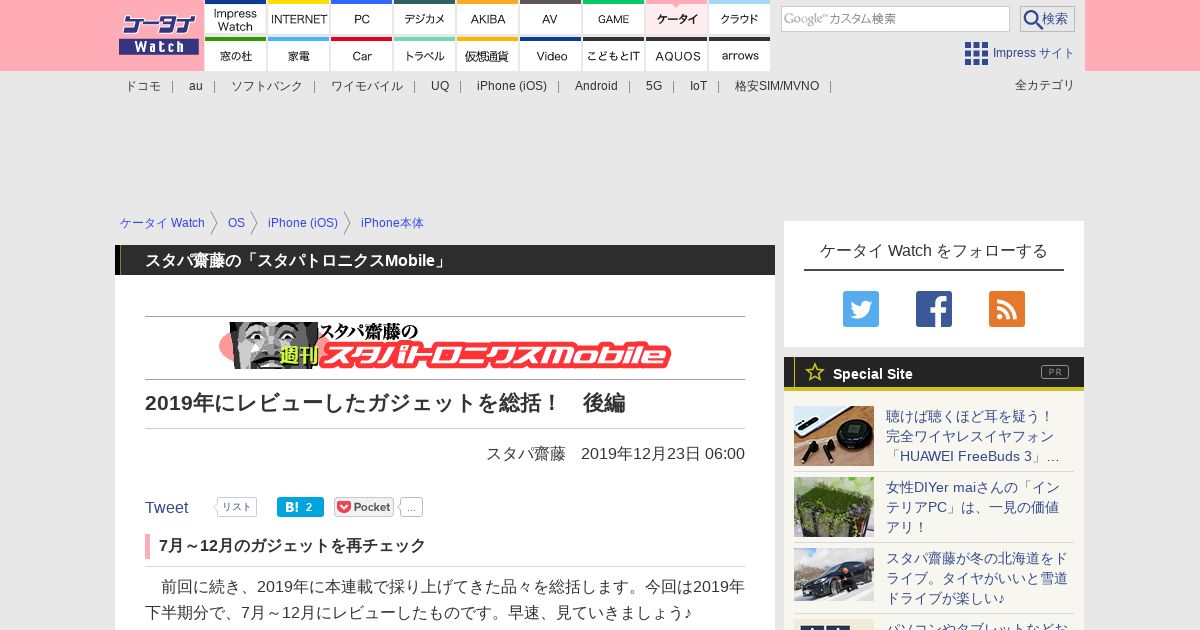Click the Hatena bookmark B! button
Image resolution: width=1200 pixels, height=630 pixels.
300,507
